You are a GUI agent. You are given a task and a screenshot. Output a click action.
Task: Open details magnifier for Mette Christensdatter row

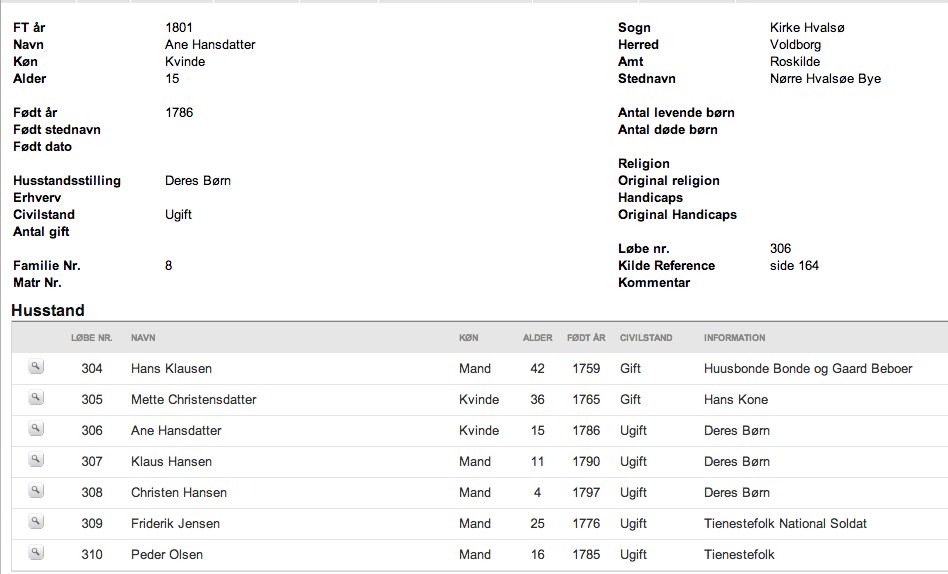[x=36, y=397]
